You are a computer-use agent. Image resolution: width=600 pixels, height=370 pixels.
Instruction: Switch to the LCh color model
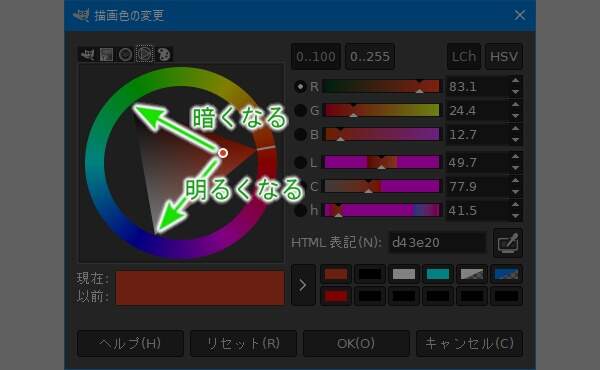(464, 57)
